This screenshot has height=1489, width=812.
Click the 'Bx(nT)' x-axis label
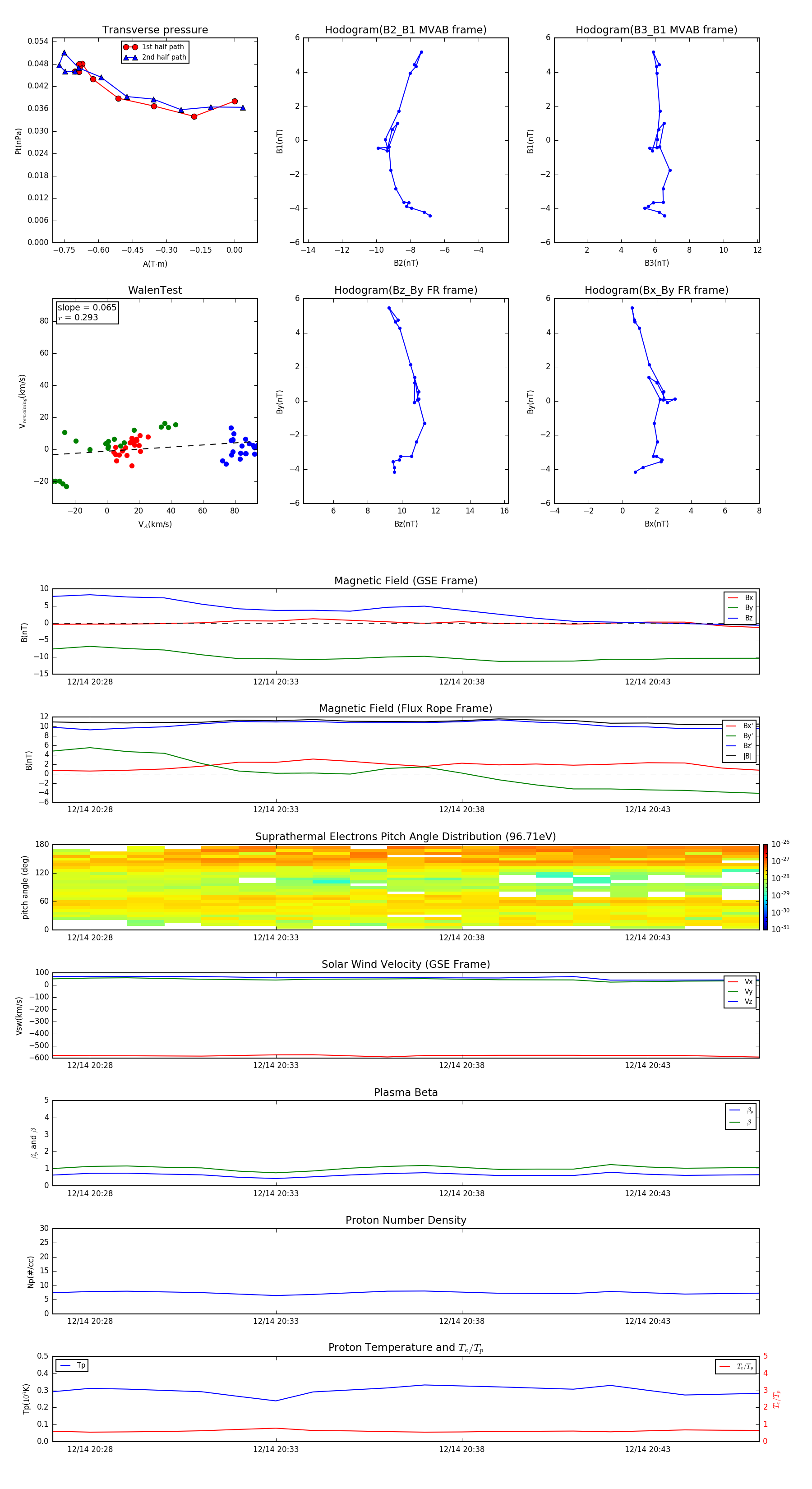point(656,524)
